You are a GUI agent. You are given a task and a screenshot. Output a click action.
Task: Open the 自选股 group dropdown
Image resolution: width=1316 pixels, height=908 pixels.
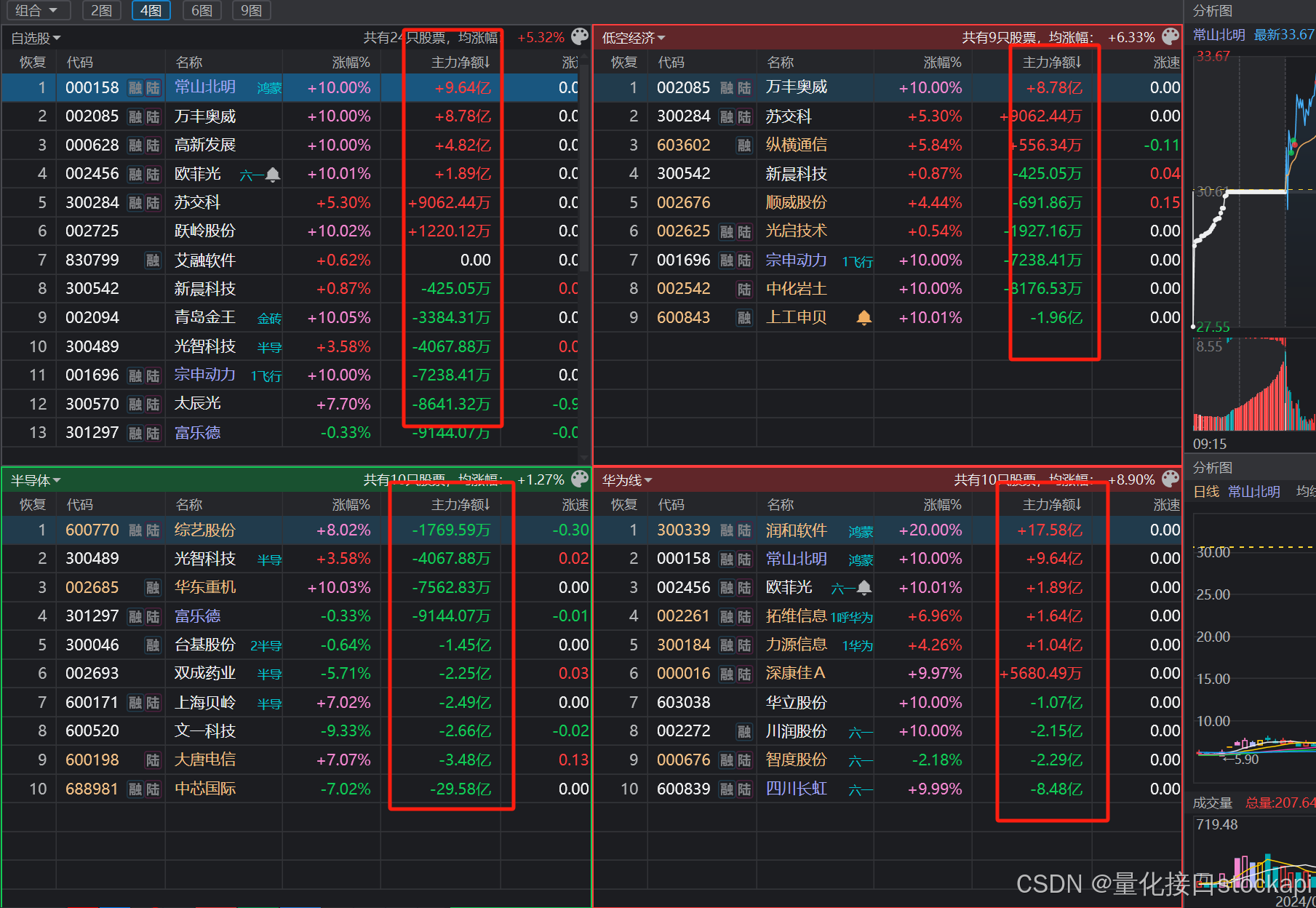coord(36,38)
